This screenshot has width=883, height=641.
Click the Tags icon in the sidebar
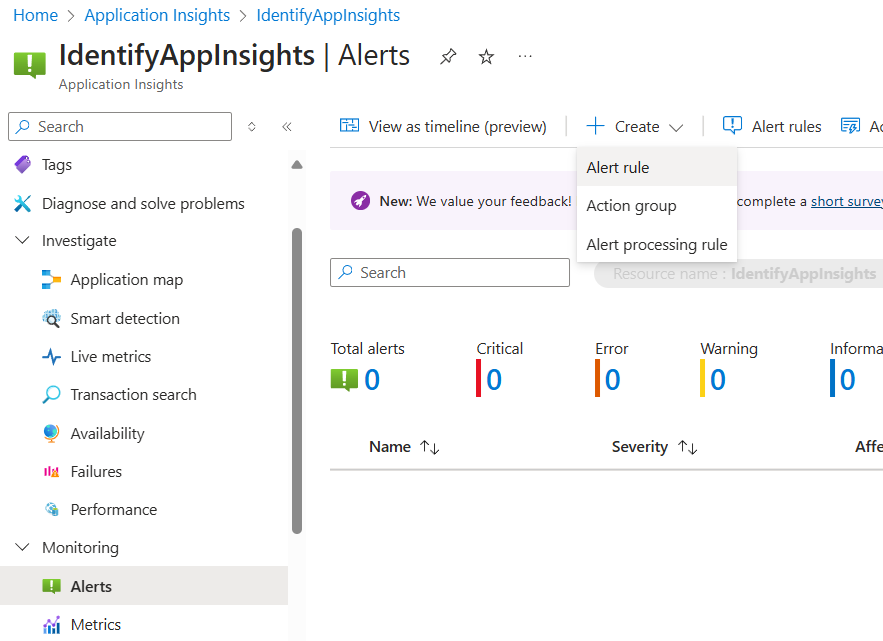pyautogui.click(x=23, y=165)
